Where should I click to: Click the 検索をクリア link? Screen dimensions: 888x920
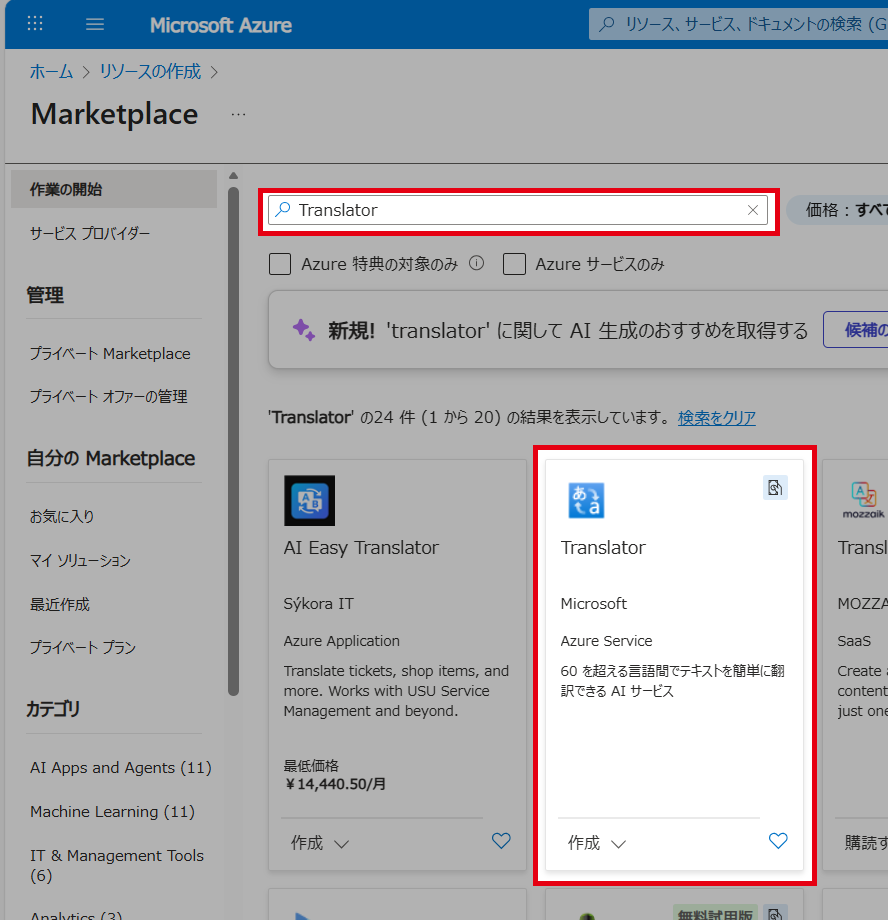point(716,417)
